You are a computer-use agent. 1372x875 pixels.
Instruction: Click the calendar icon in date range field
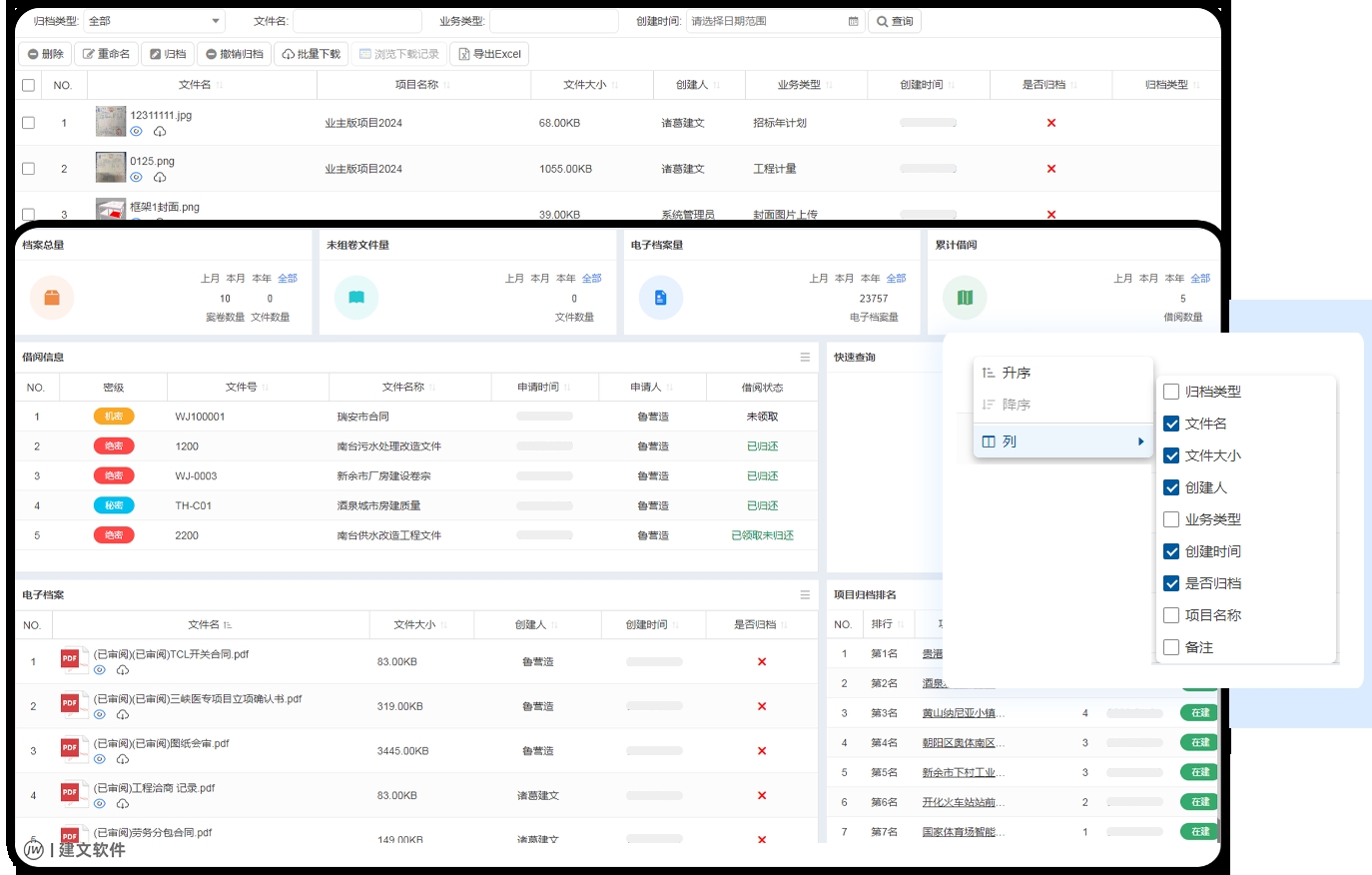point(853,21)
